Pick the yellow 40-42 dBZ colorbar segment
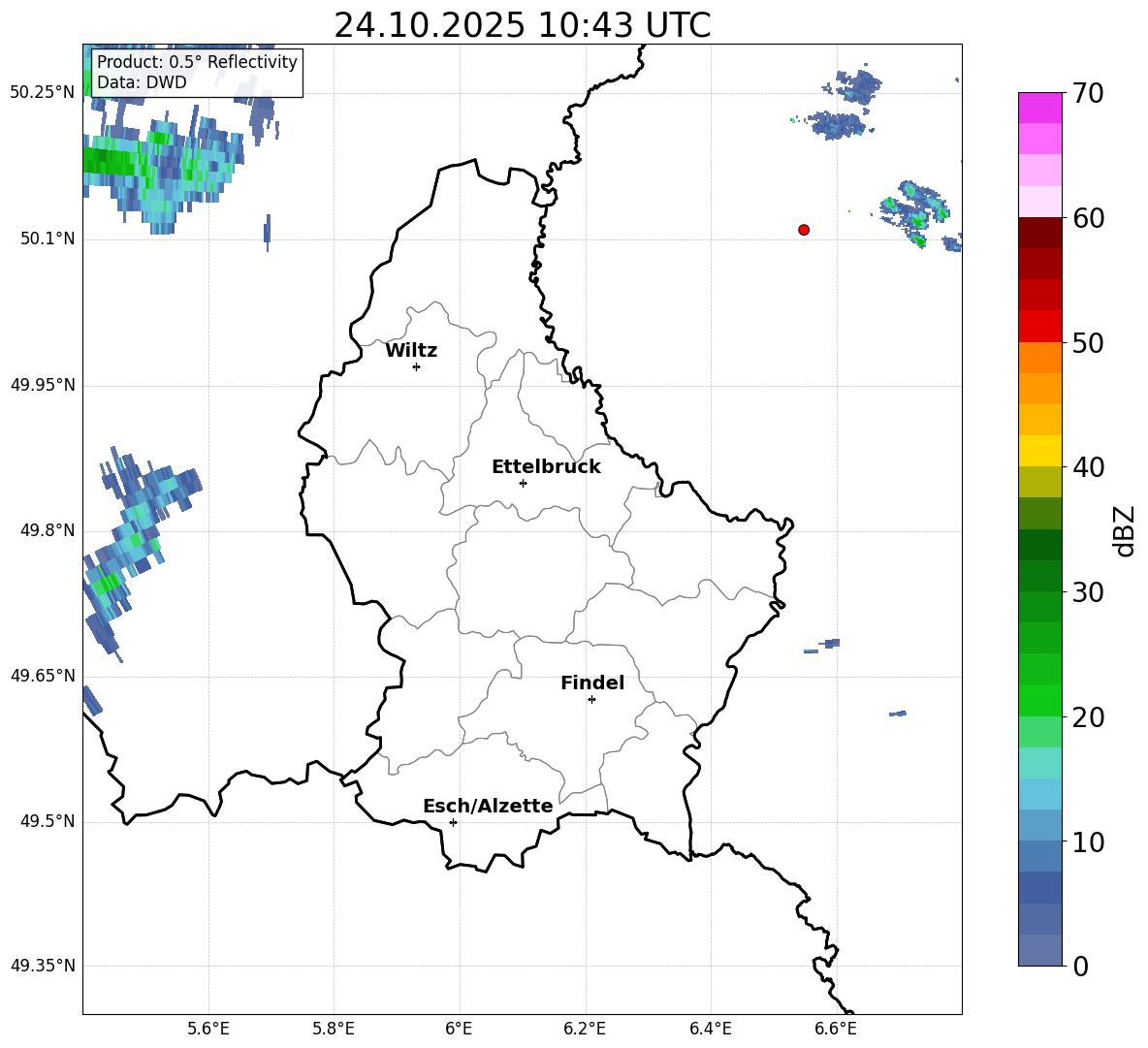Screen dimensions: 1148x1048 pyautogui.click(x=1039, y=451)
